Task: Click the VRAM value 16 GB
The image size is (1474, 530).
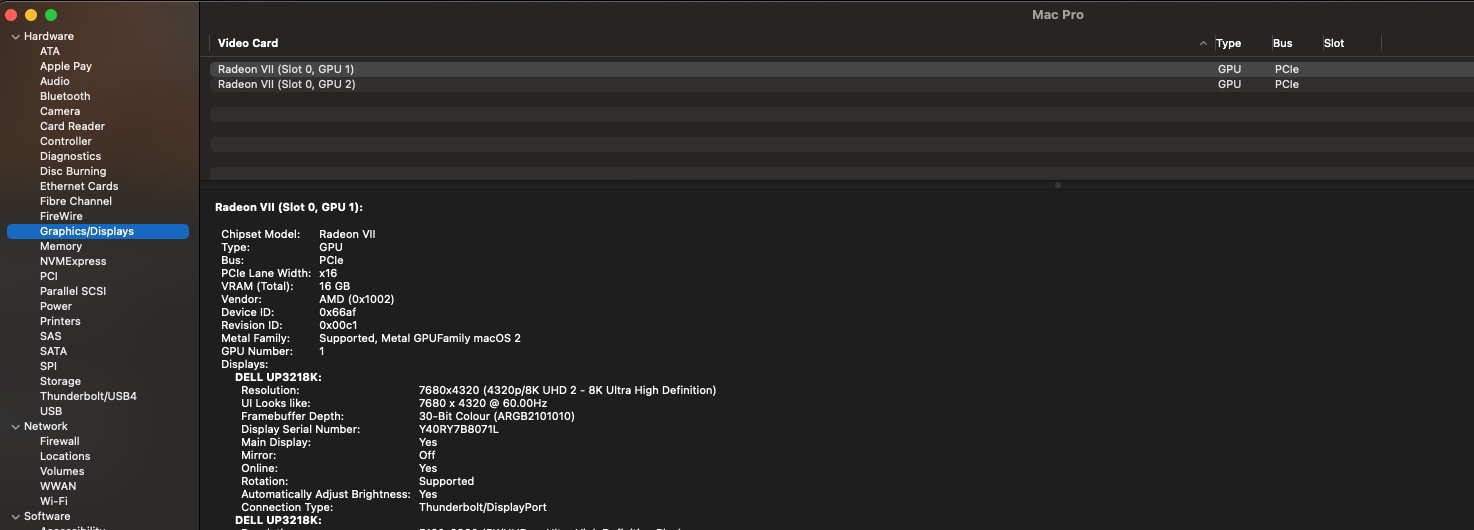Action: (334, 286)
